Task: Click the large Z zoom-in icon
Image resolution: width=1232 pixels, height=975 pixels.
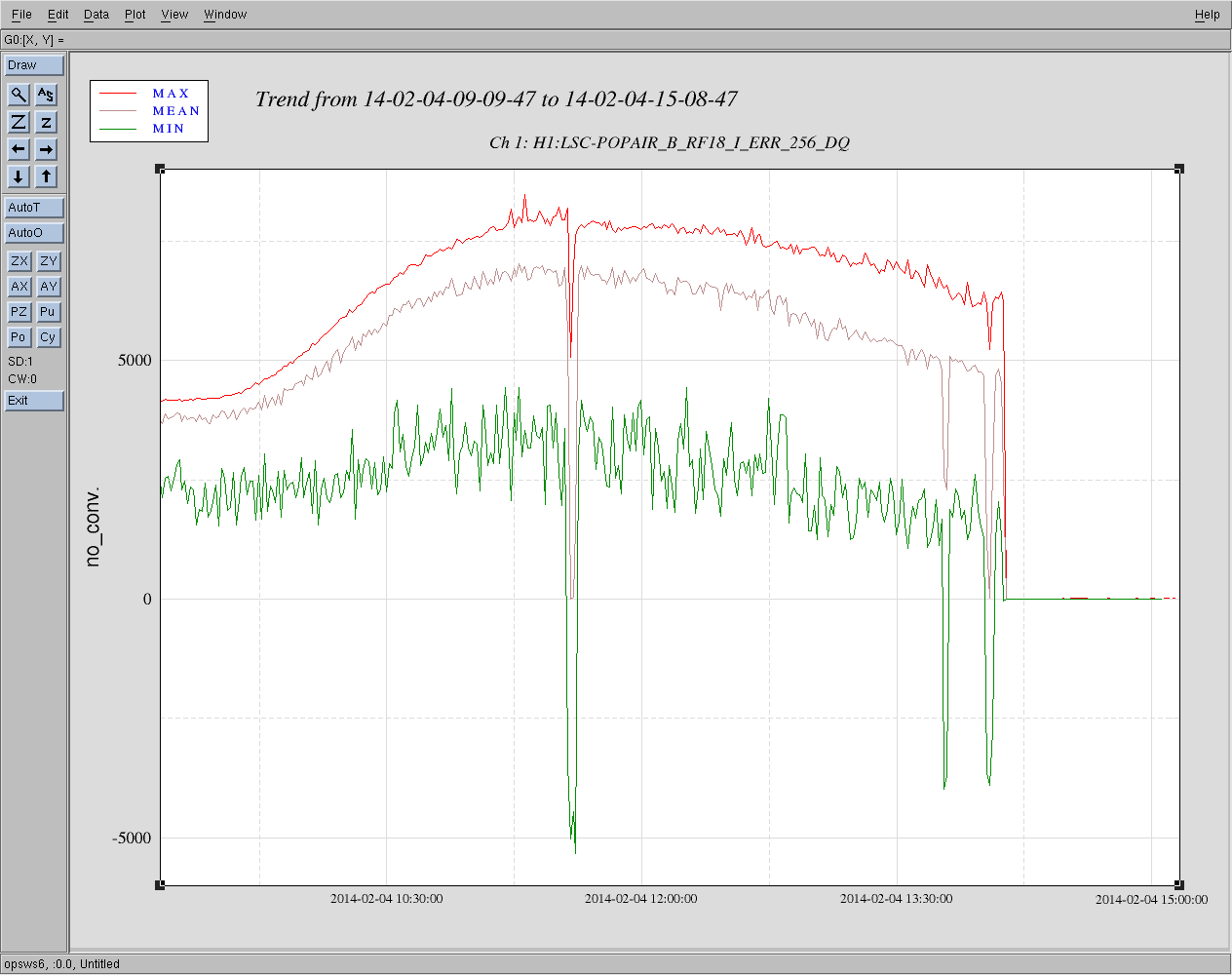Action: pyautogui.click(x=19, y=122)
